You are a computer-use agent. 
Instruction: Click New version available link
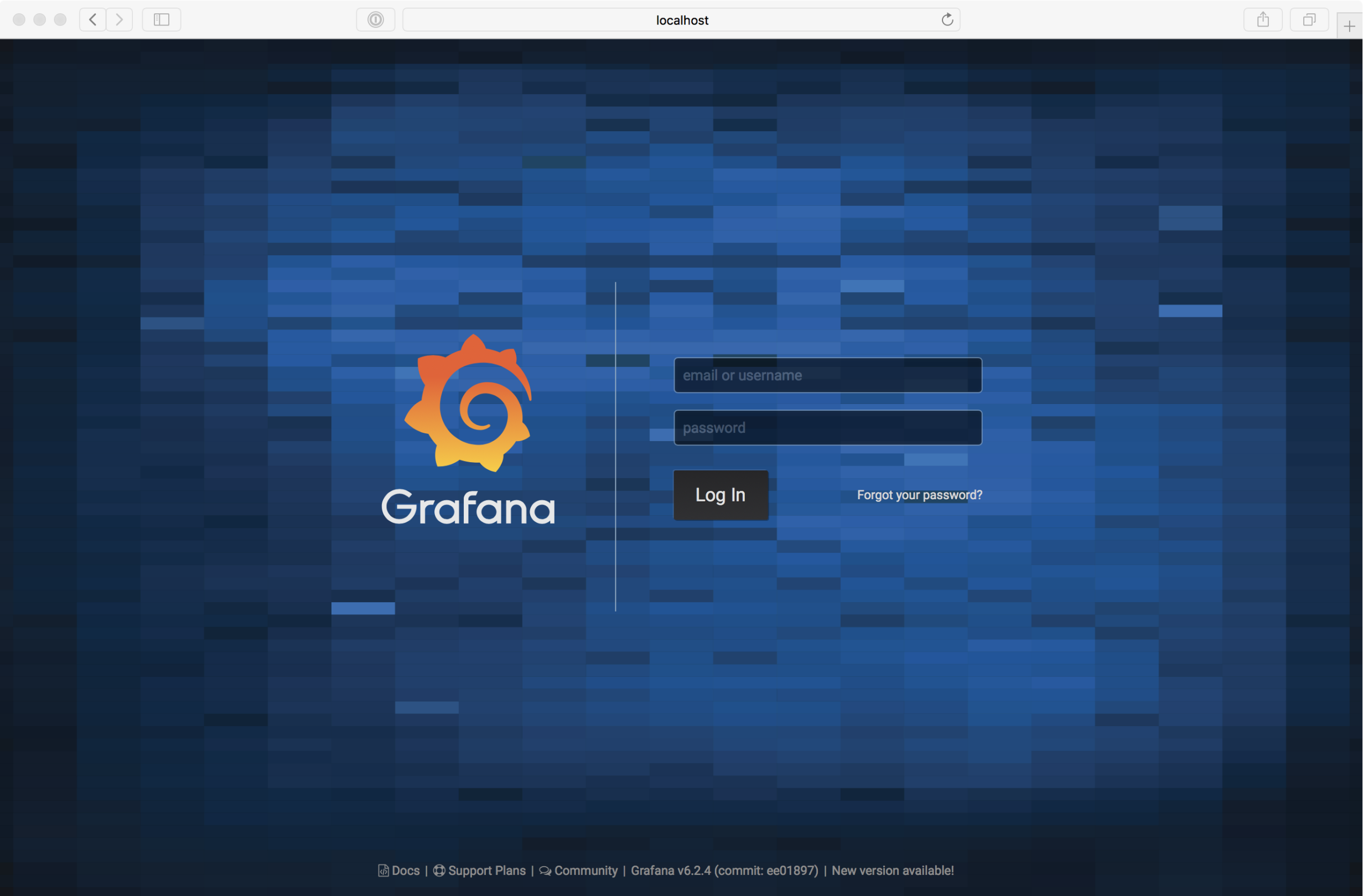click(x=892, y=870)
